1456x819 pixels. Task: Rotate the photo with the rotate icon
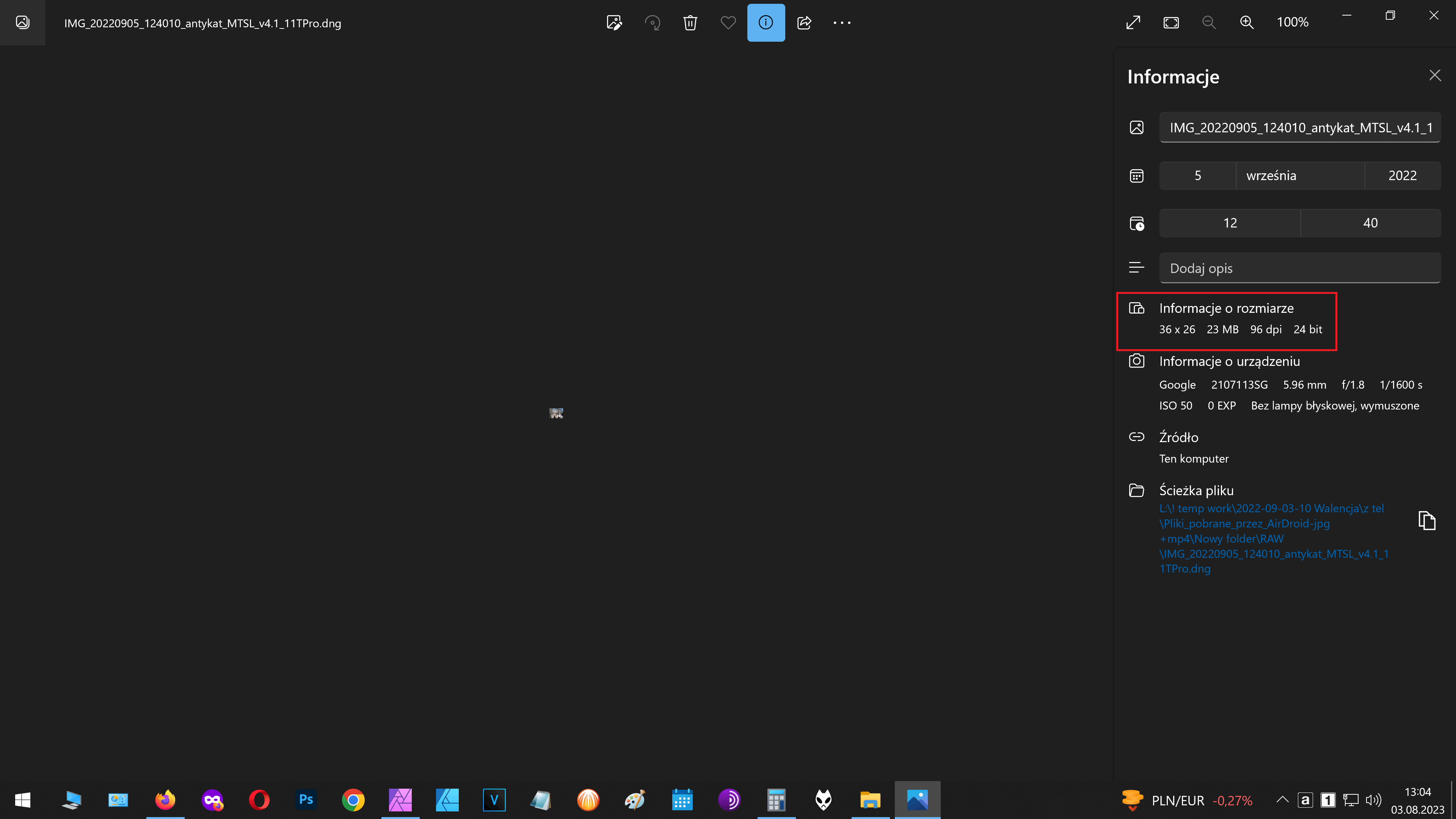(652, 23)
